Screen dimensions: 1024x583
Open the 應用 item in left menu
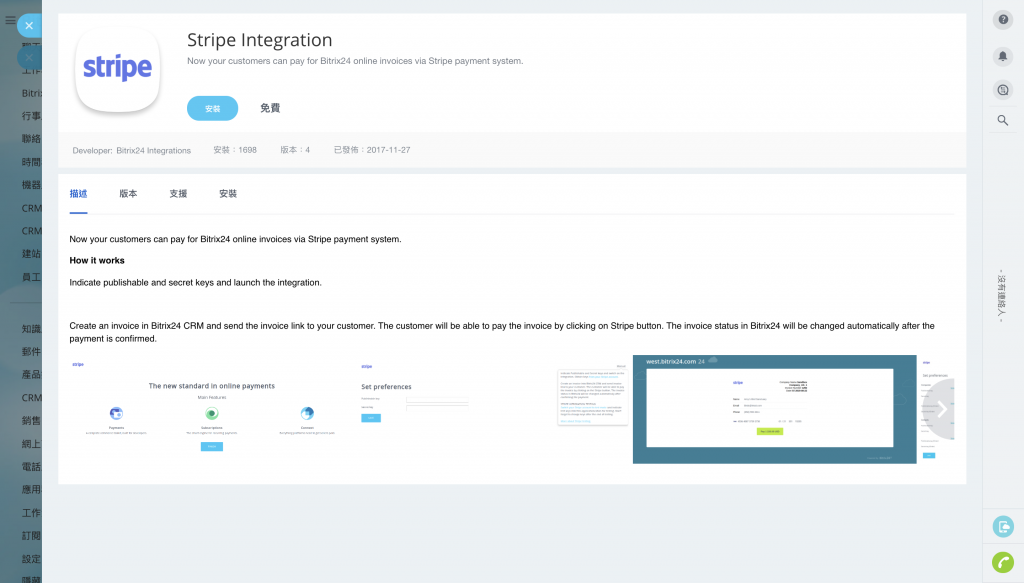coord(31,490)
